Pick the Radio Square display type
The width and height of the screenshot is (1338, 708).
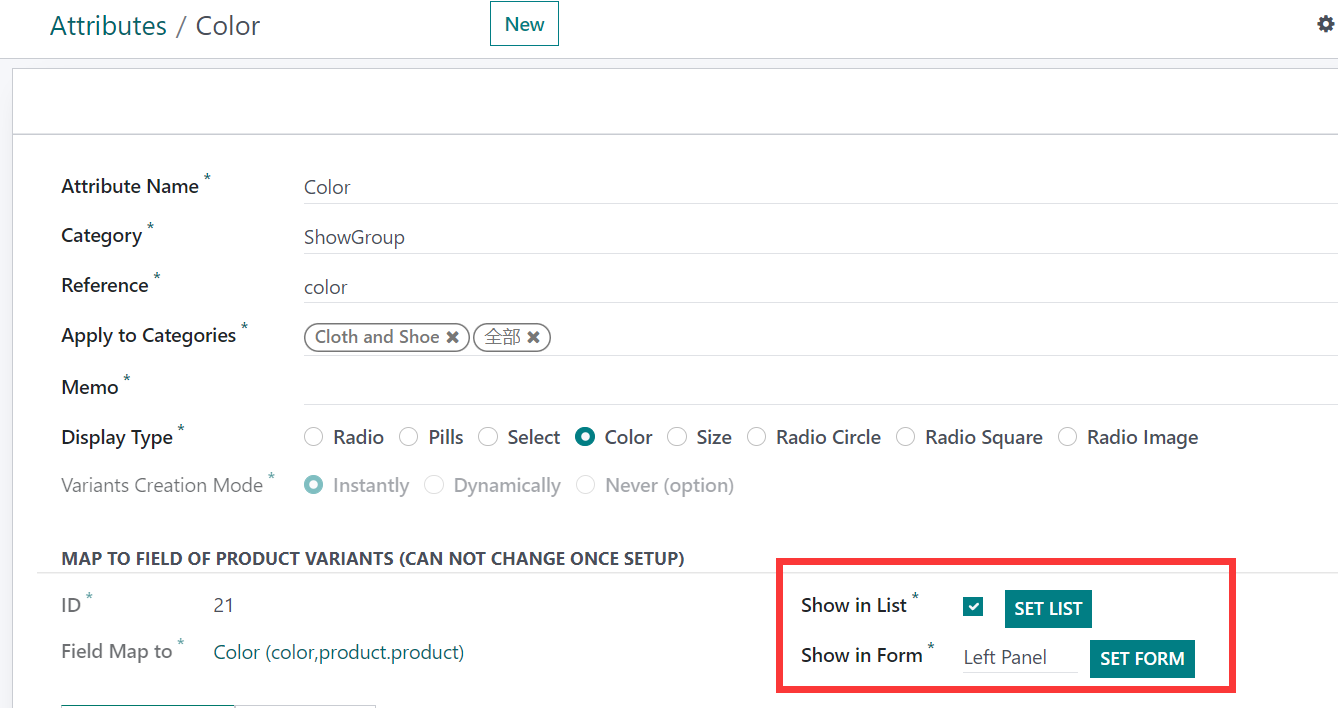(x=905, y=437)
